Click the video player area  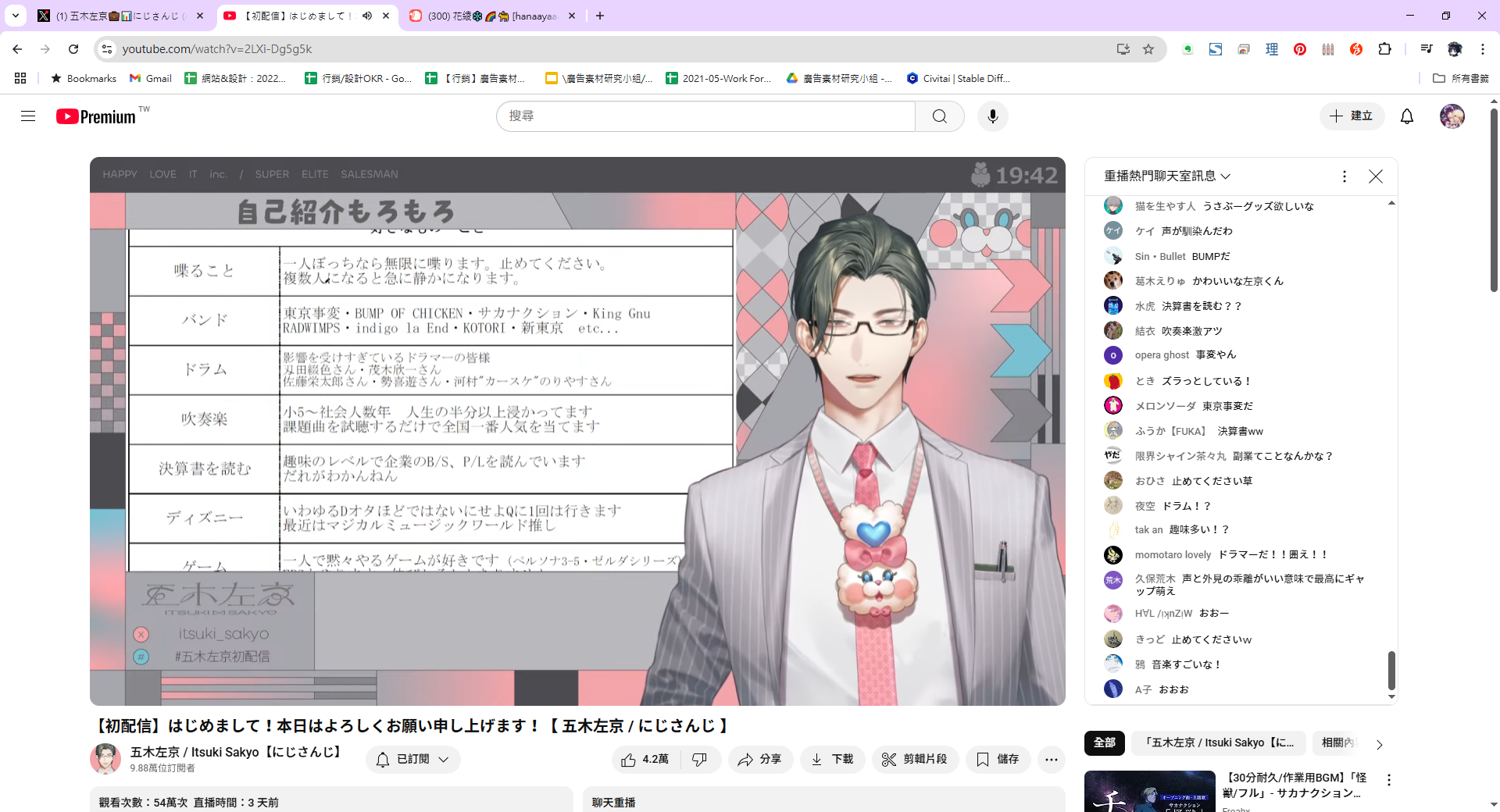coord(577,432)
